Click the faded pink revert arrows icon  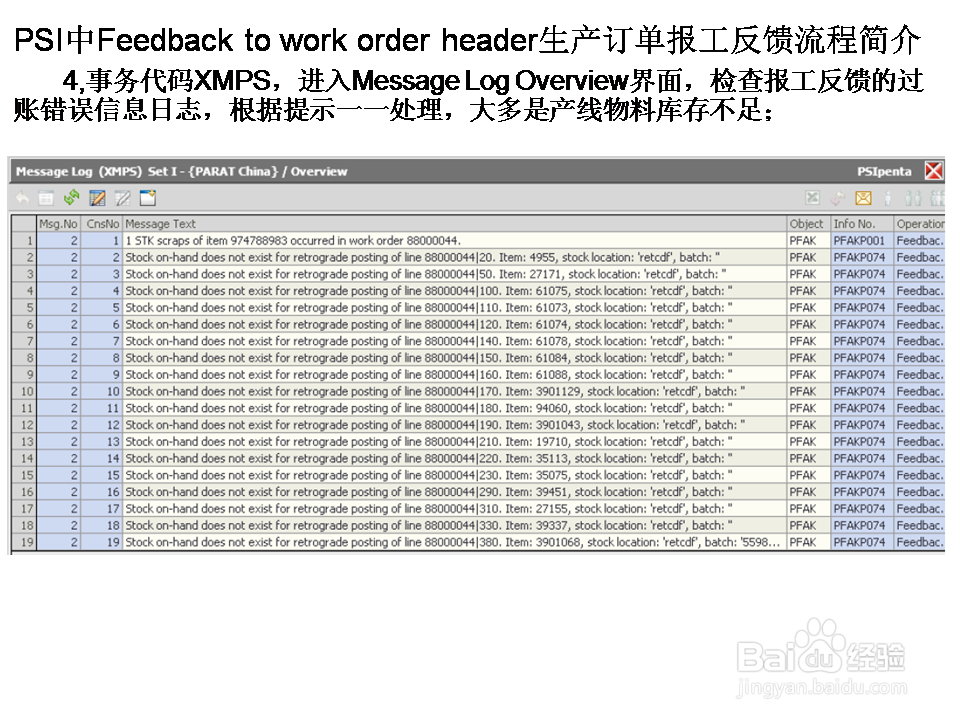[838, 198]
